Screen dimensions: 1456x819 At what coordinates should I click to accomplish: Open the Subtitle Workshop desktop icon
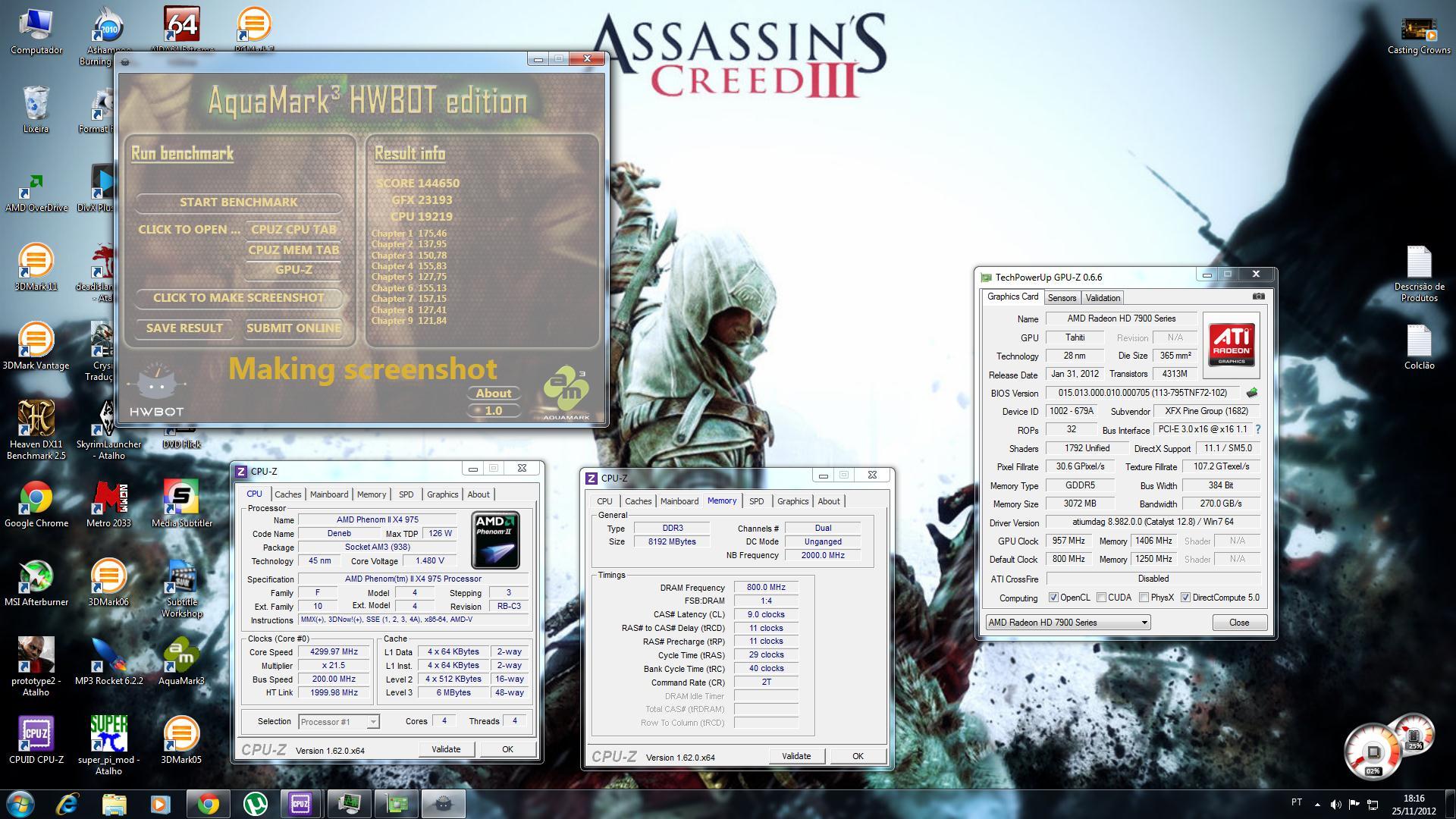181,588
